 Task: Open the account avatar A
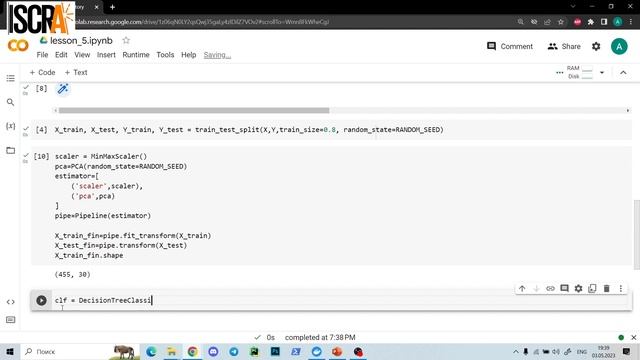619,47
